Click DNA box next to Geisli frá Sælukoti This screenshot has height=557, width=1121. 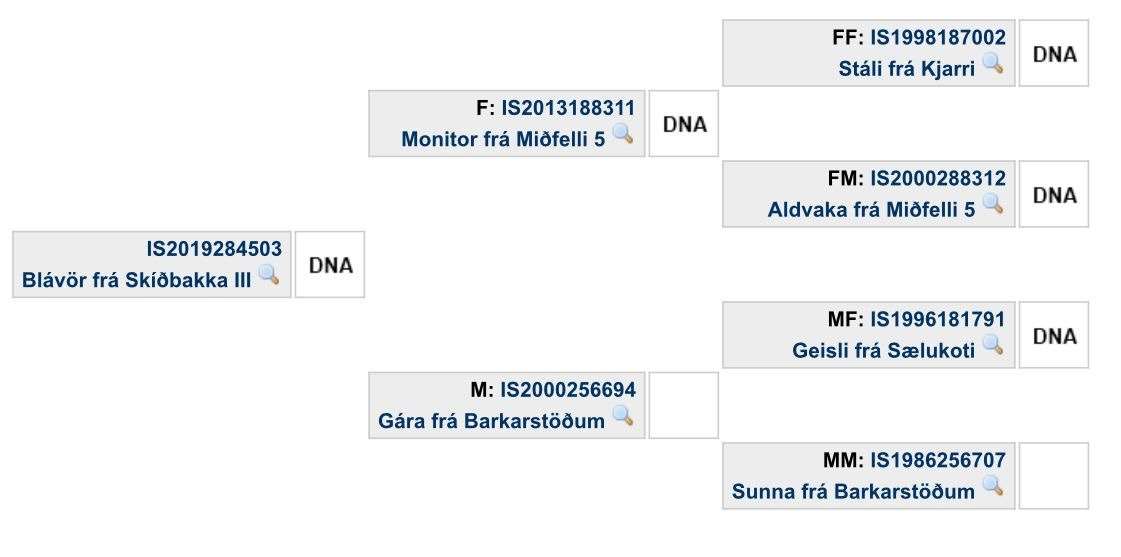(x=1054, y=335)
